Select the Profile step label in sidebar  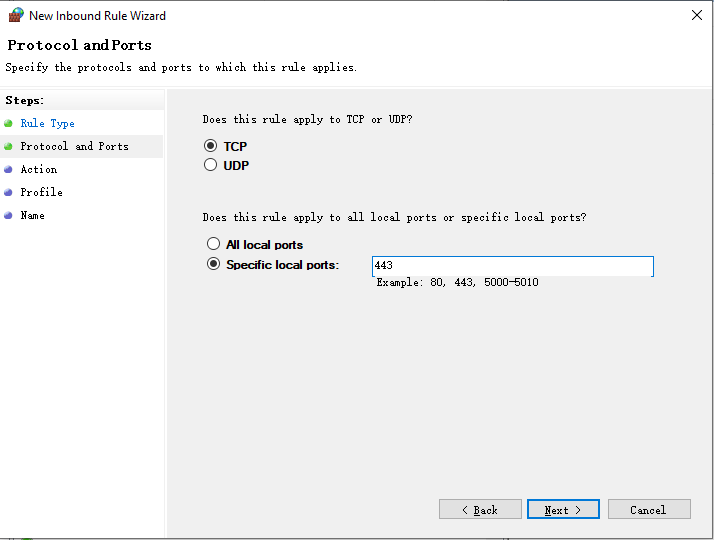click(41, 192)
